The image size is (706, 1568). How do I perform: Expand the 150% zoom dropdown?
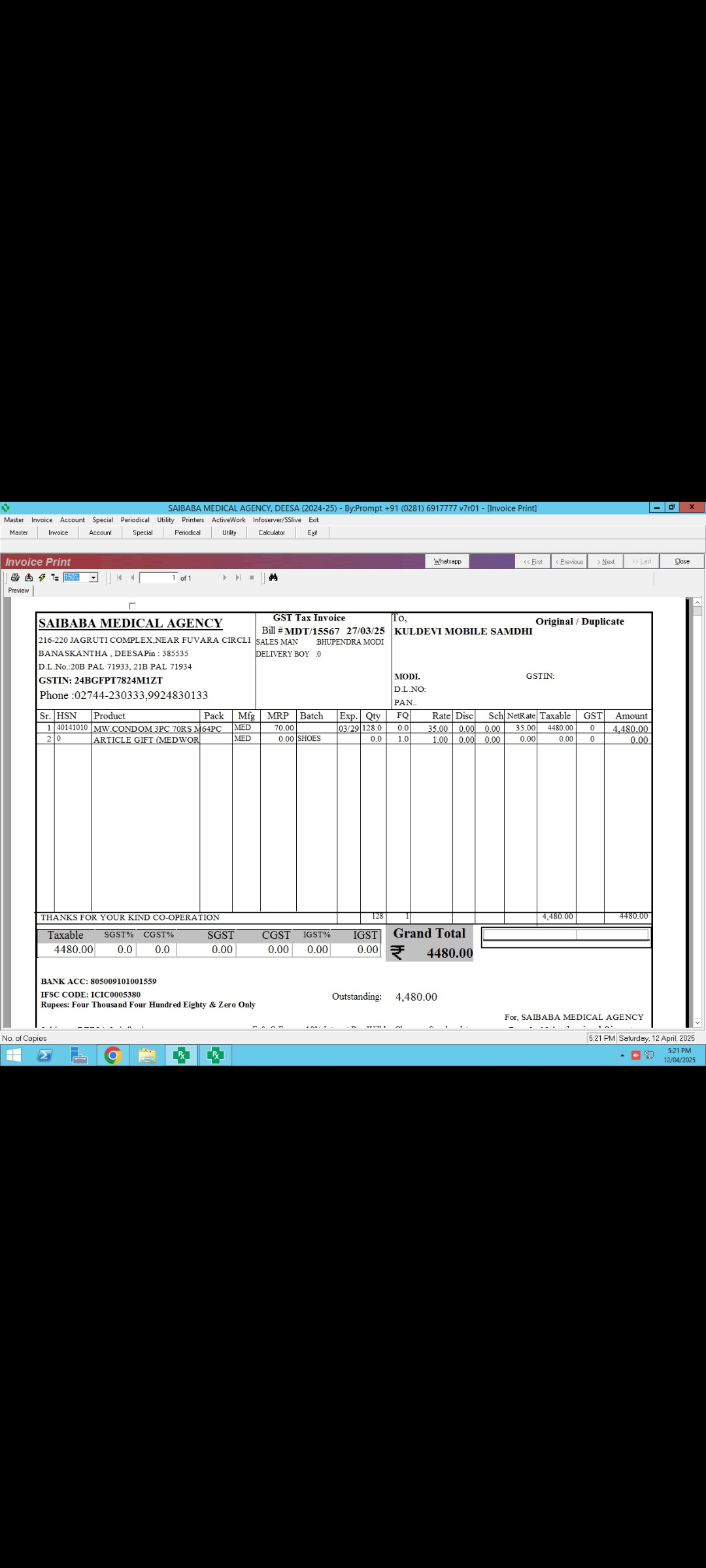93,578
